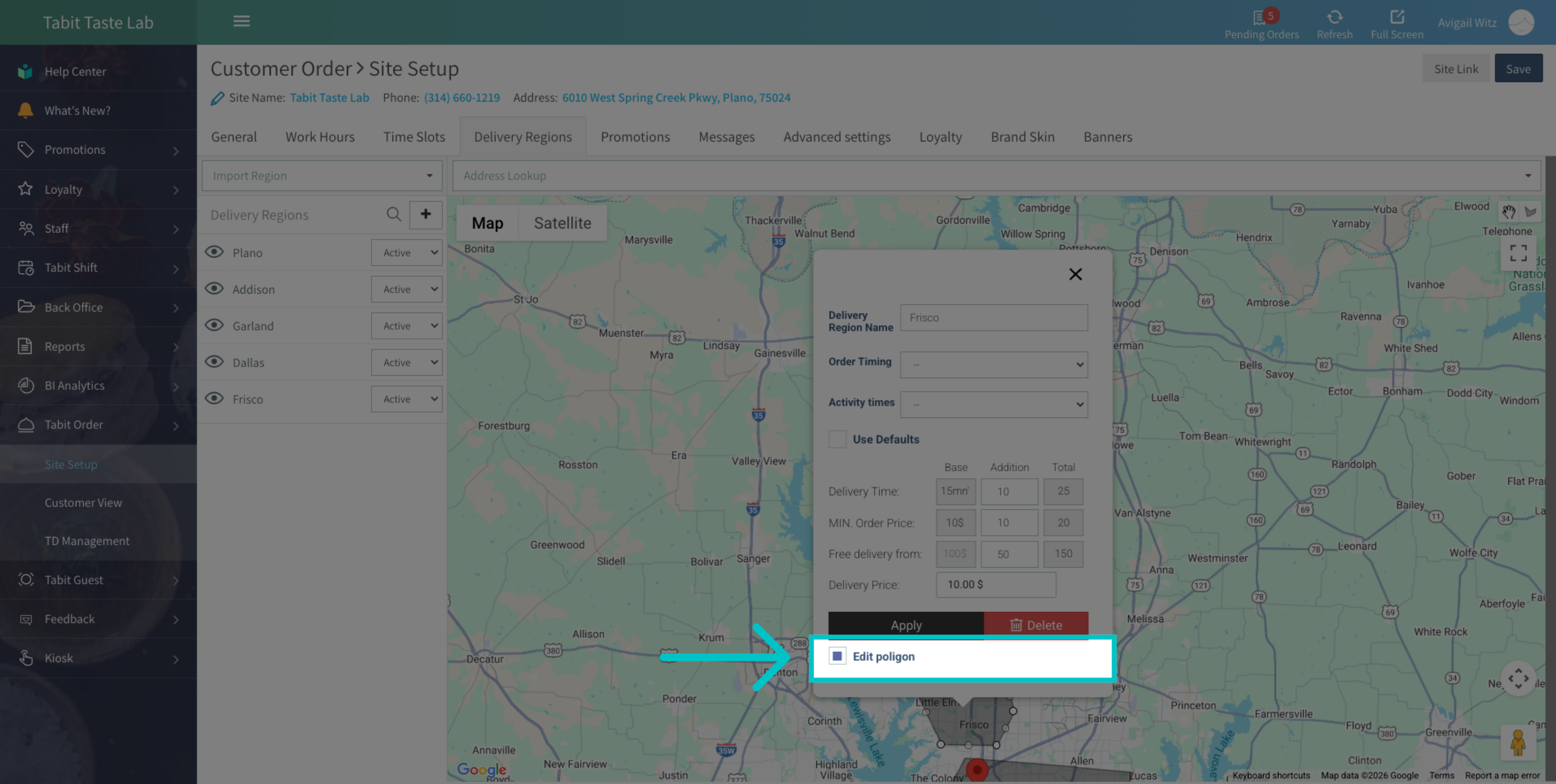This screenshot has width=1556, height=784.
Task: Enter Full Screen mode icon
Action: [1397, 17]
